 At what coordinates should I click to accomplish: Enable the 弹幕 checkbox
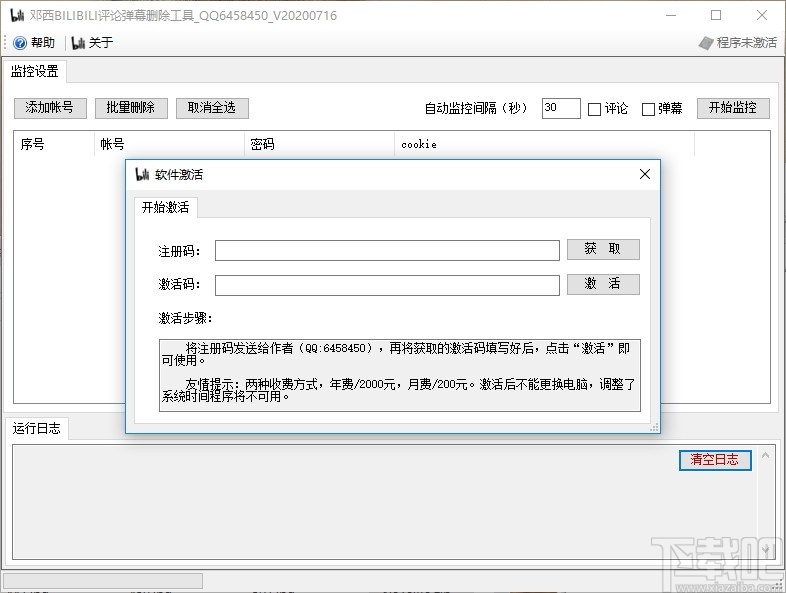(x=648, y=109)
